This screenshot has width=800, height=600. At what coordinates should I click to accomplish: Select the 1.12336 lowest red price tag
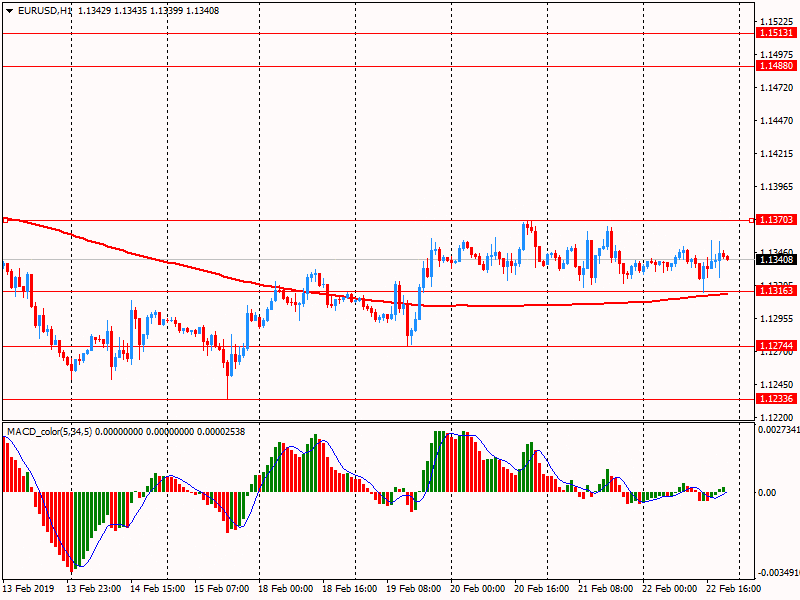(x=776, y=399)
